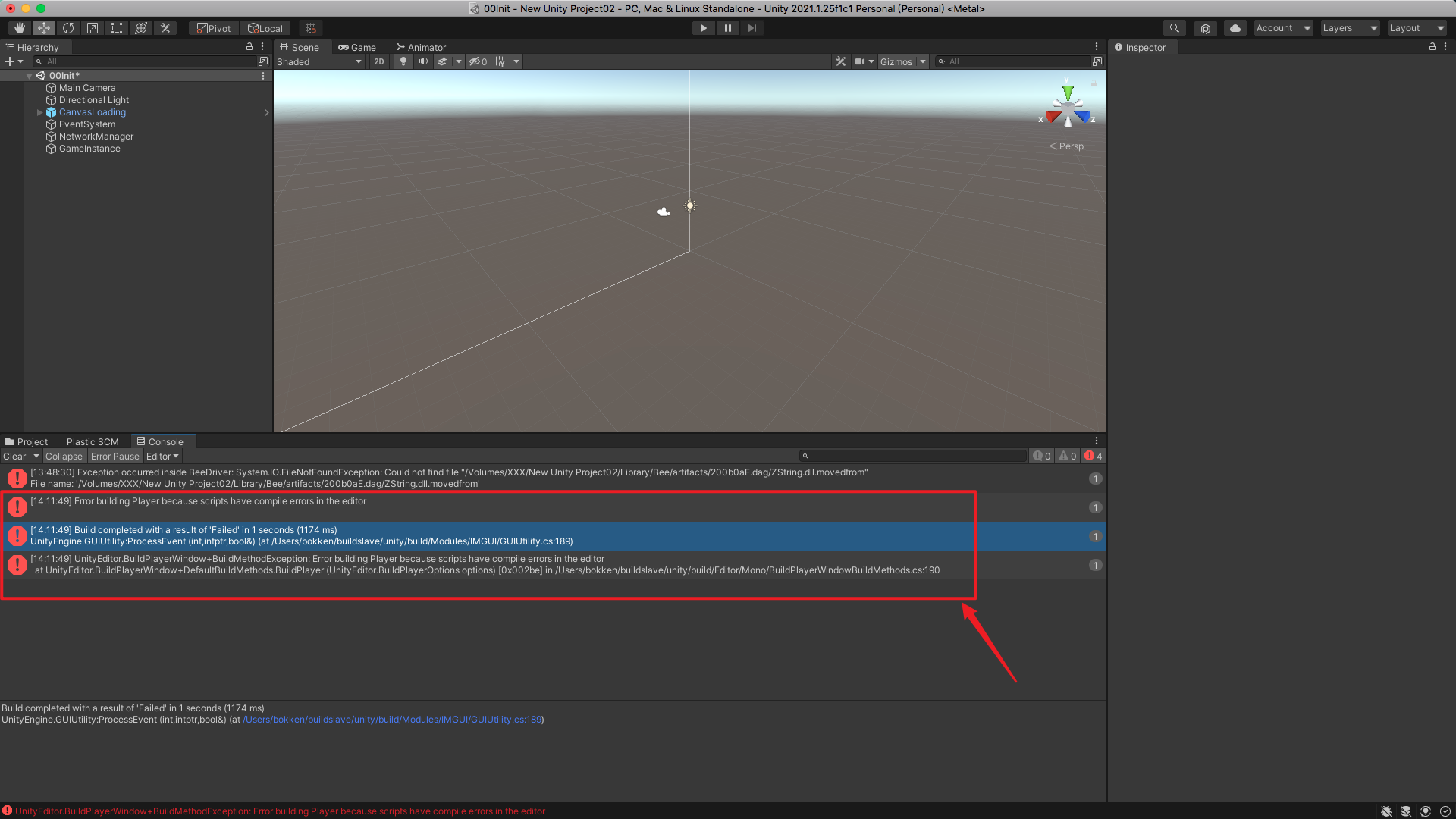The image size is (1456, 819).
Task: Select the Scale tool
Action: pyautogui.click(x=93, y=28)
